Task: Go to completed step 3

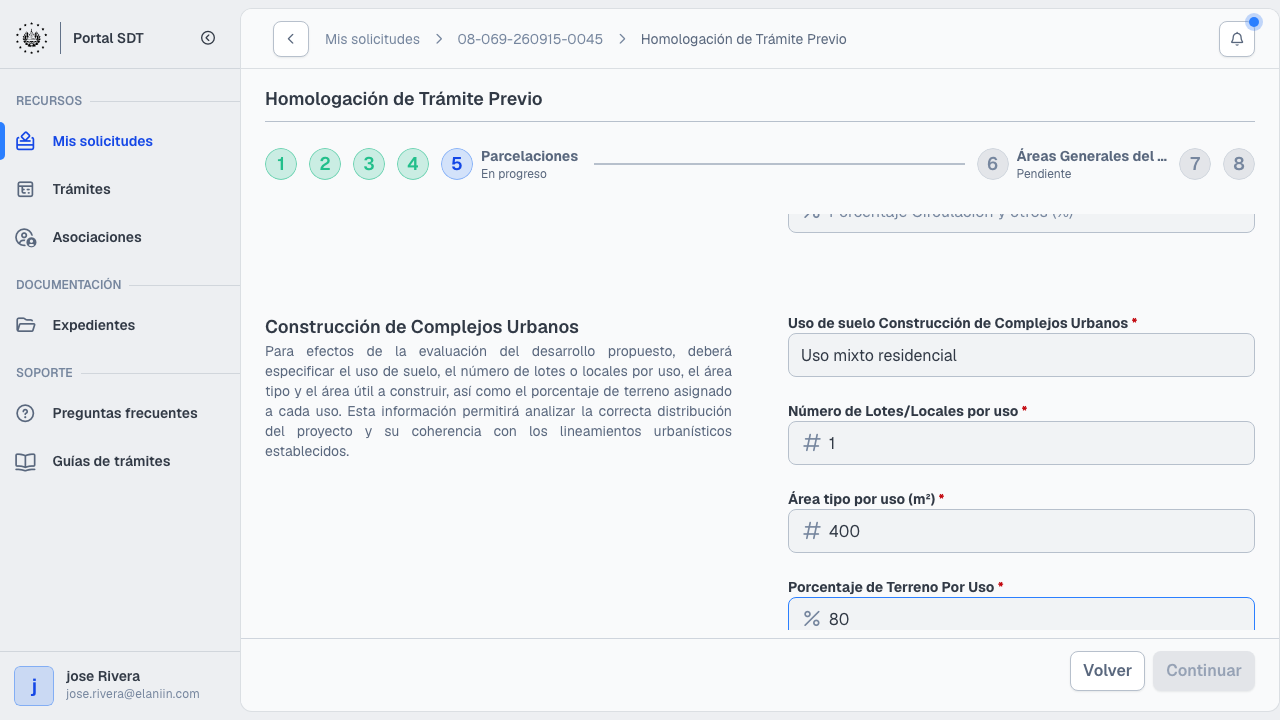Action: pyautogui.click(x=369, y=164)
